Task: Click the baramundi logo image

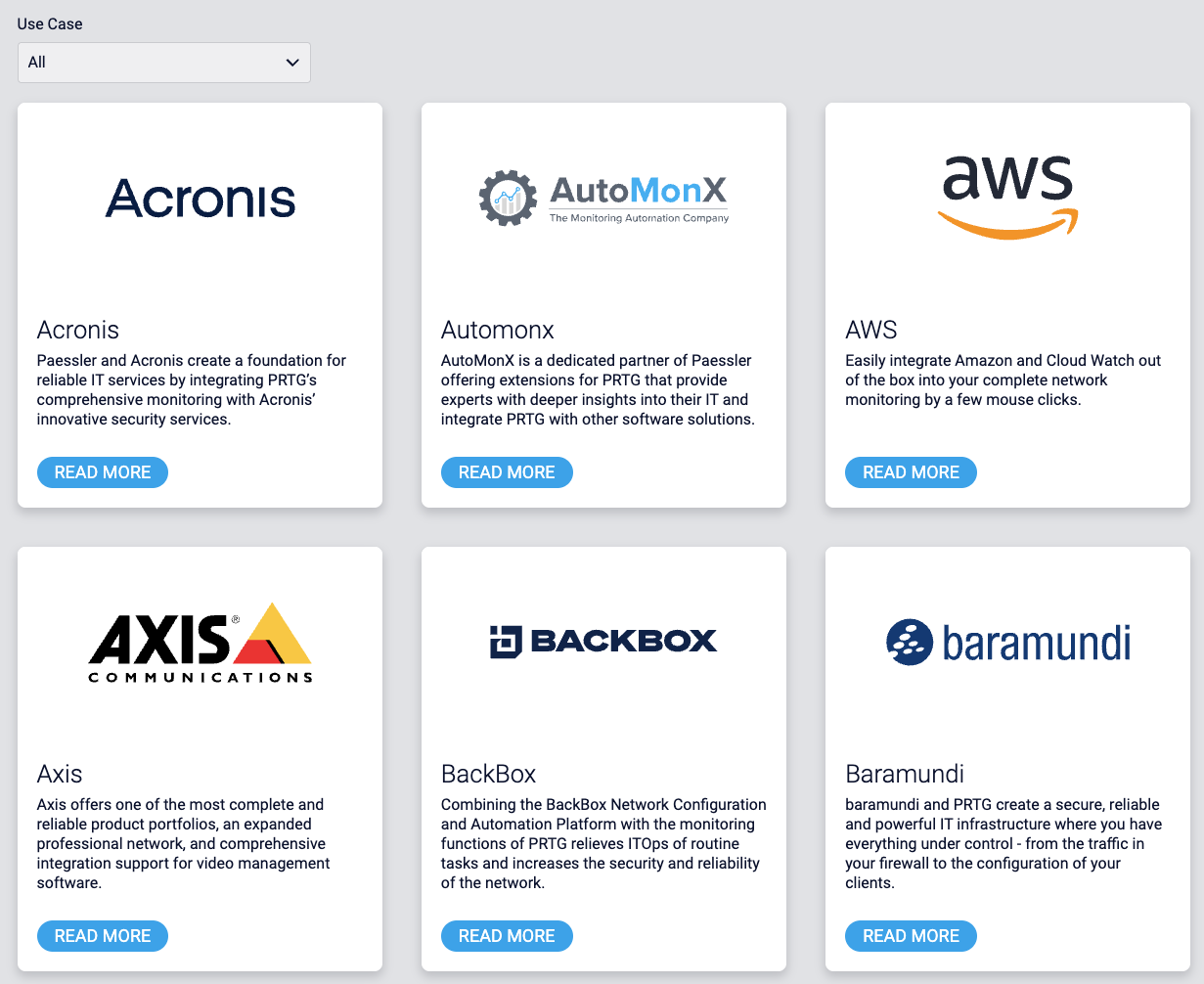Action: [1008, 643]
